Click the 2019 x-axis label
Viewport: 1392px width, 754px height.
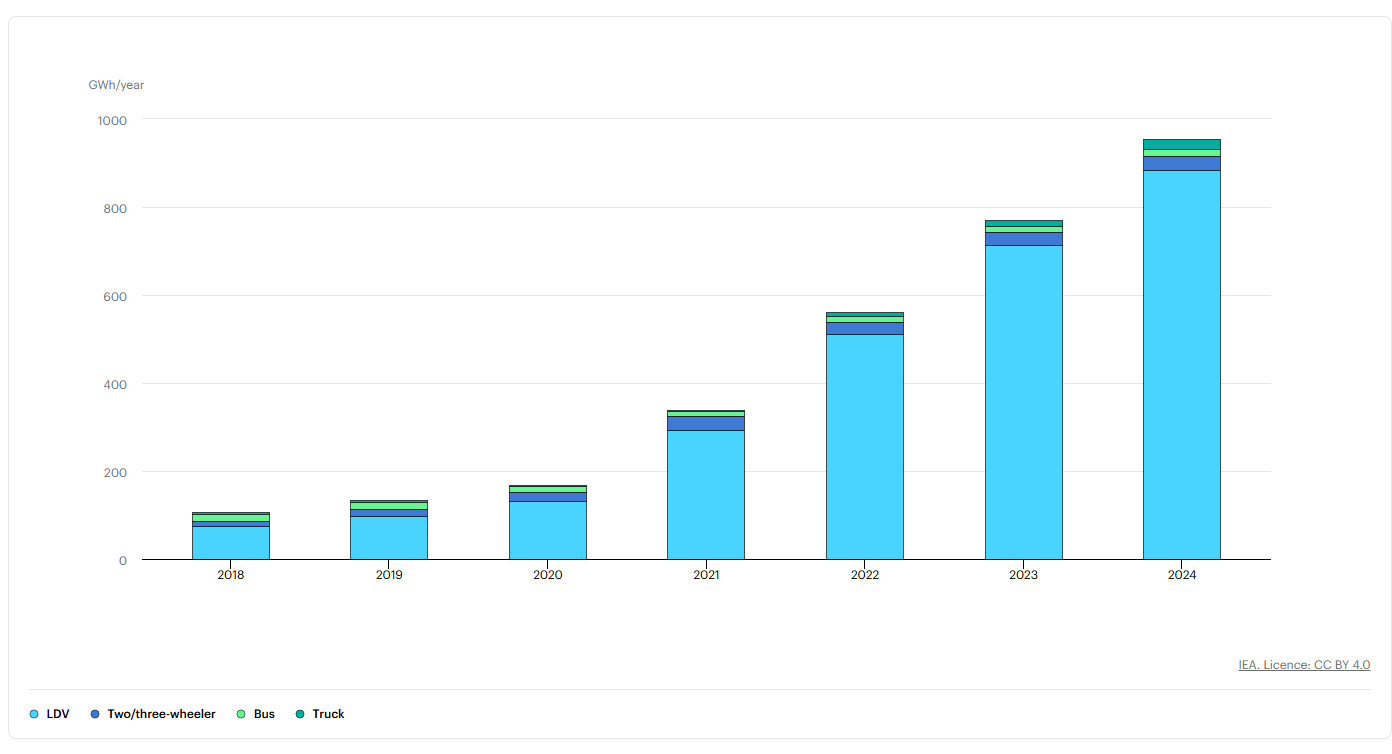pyautogui.click(x=389, y=575)
